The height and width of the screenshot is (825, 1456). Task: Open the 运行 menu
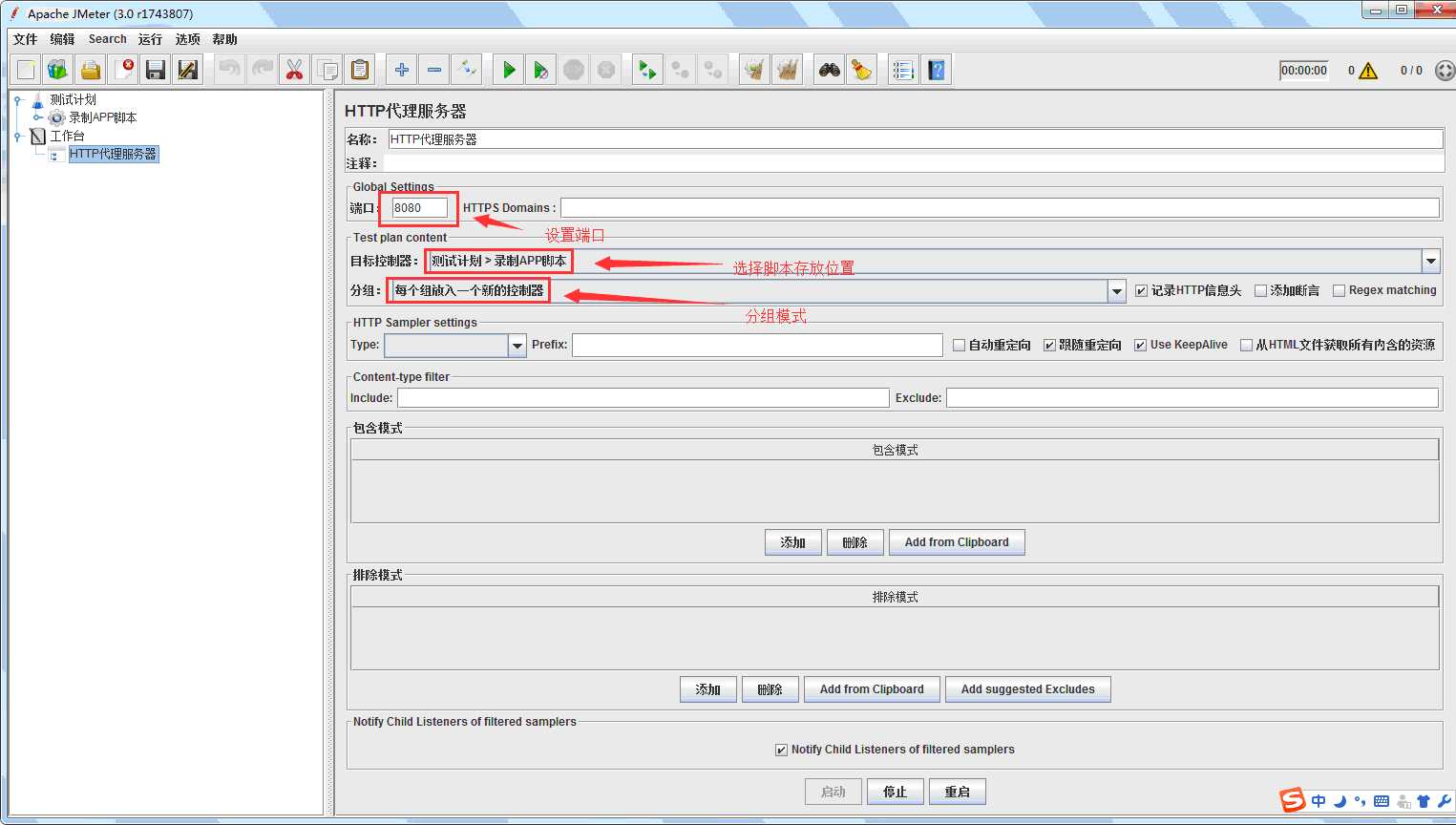point(150,39)
